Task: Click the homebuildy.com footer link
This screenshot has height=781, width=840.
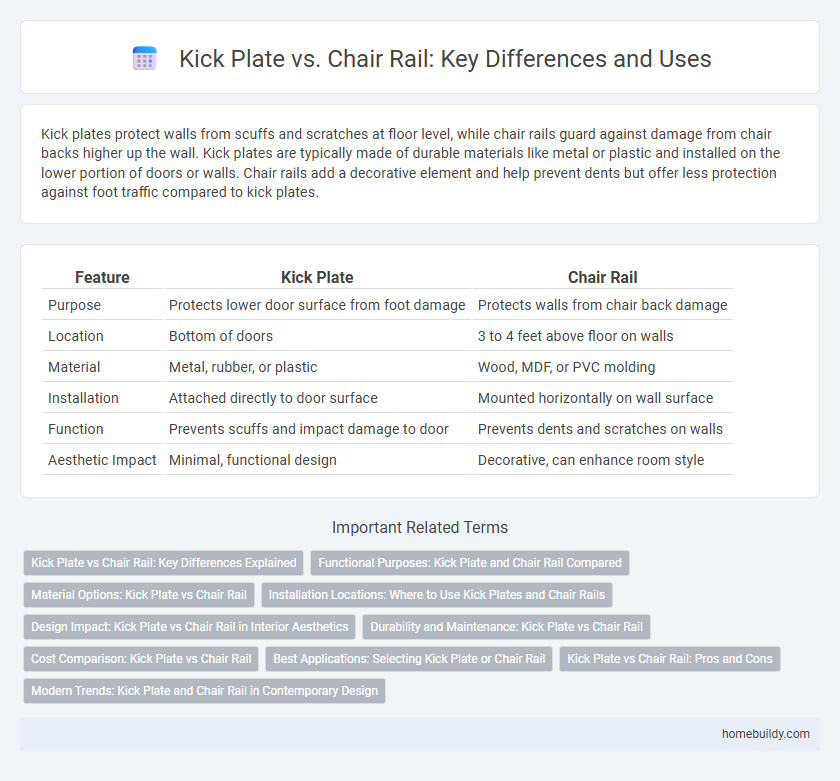Action: coord(765,733)
